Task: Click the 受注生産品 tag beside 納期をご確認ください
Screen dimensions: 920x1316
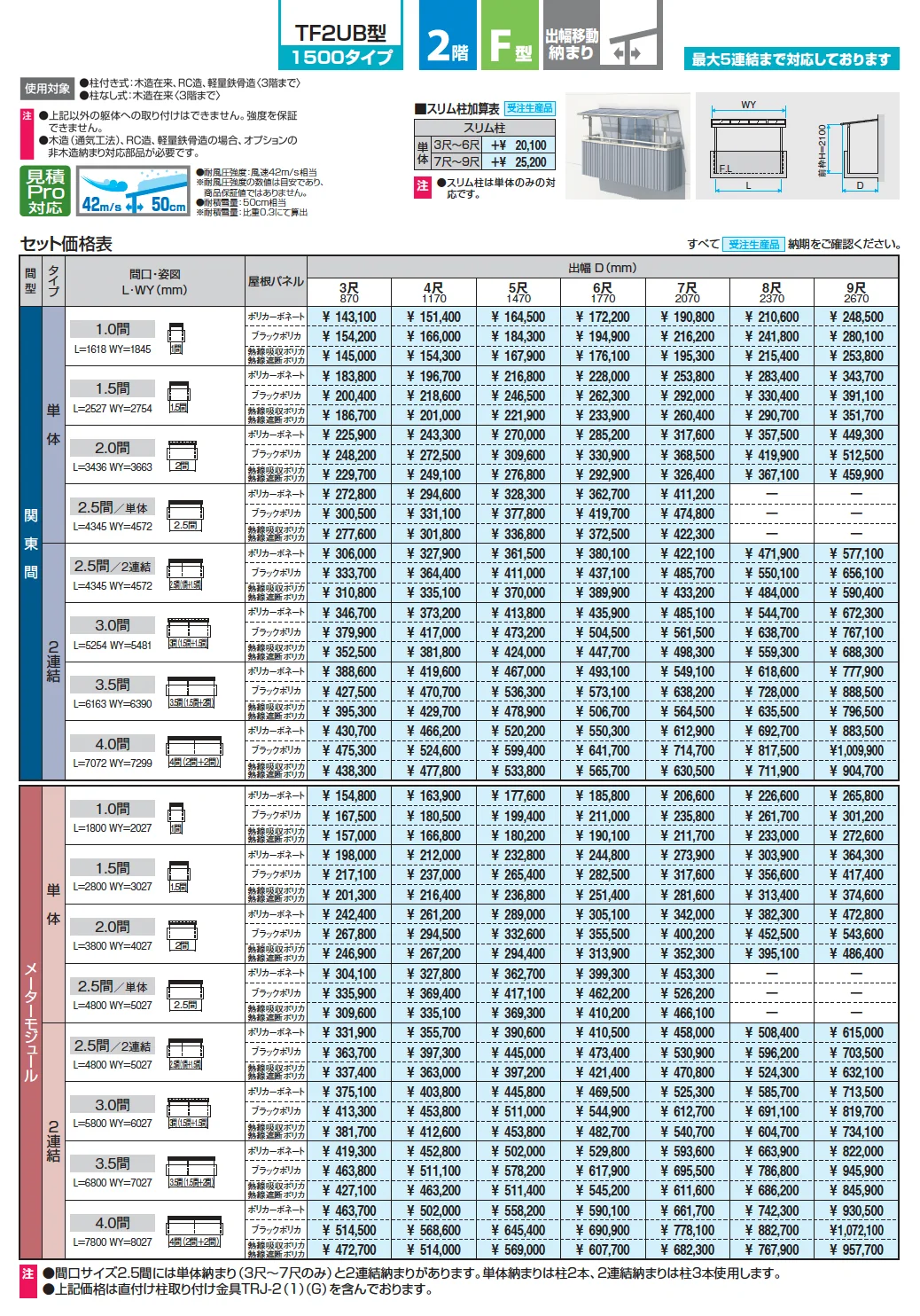Action: pos(754,244)
